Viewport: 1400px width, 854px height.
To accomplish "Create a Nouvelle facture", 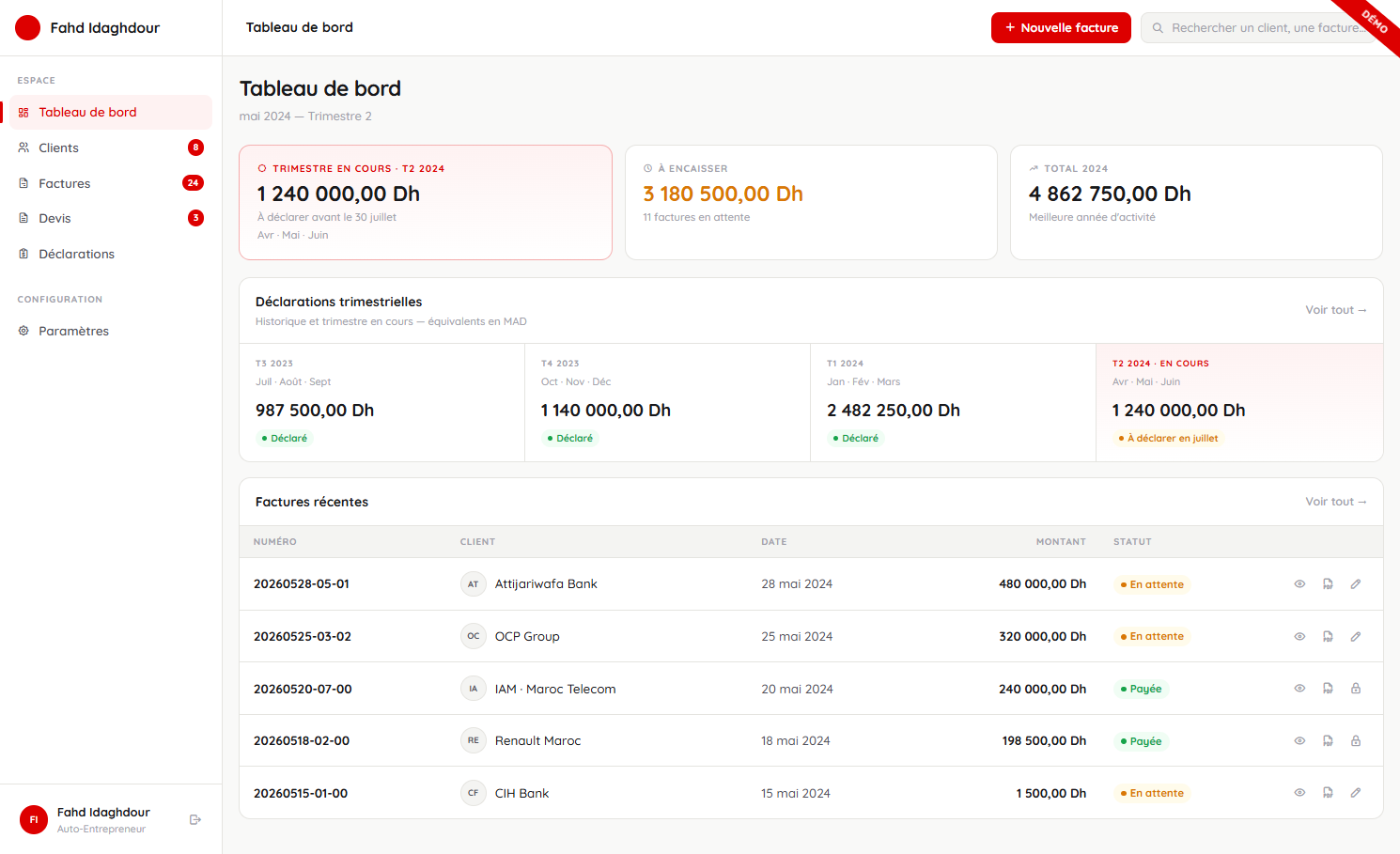I will [1061, 28].
